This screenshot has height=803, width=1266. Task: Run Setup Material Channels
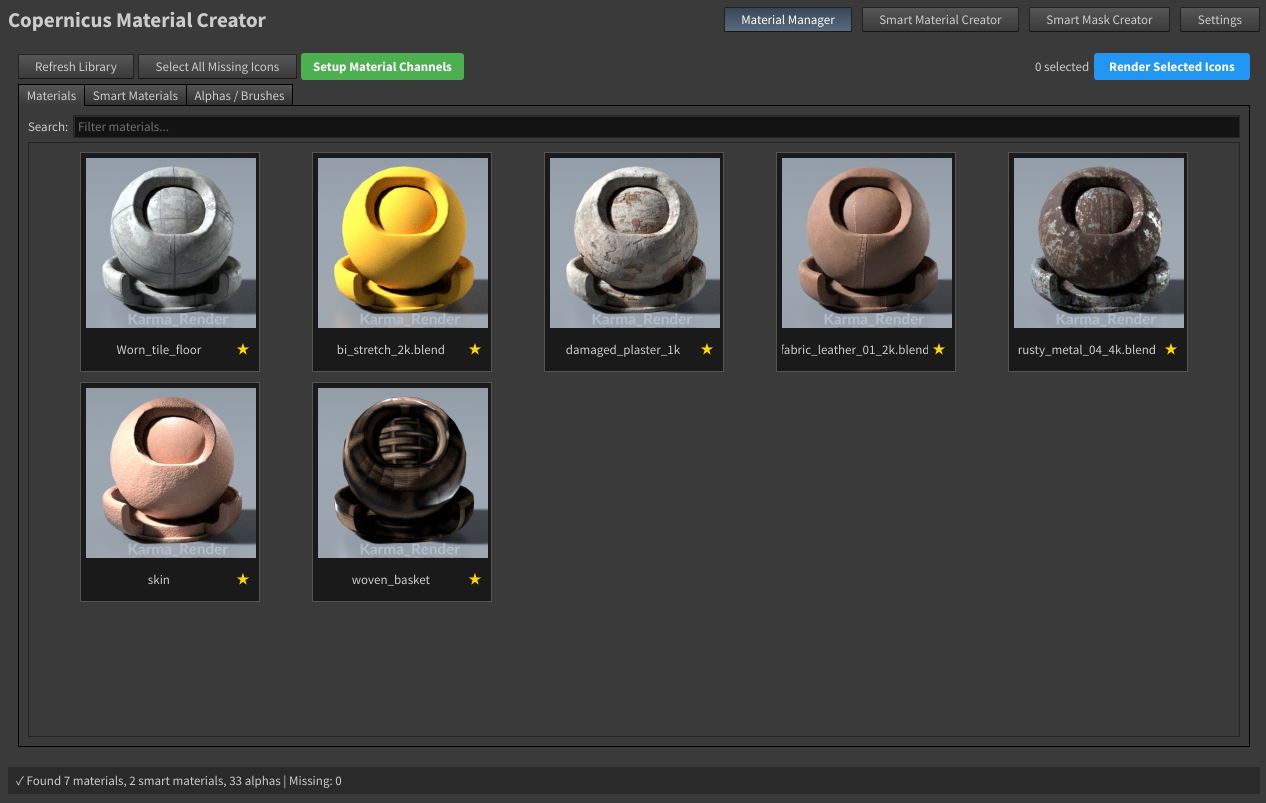click(382, 66)
